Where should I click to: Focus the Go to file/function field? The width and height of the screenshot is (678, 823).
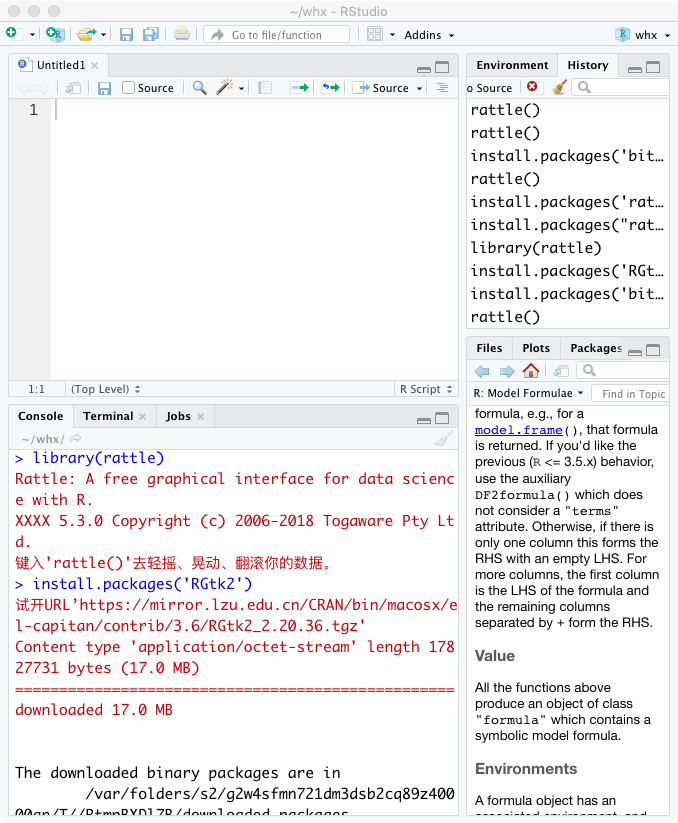277,35
